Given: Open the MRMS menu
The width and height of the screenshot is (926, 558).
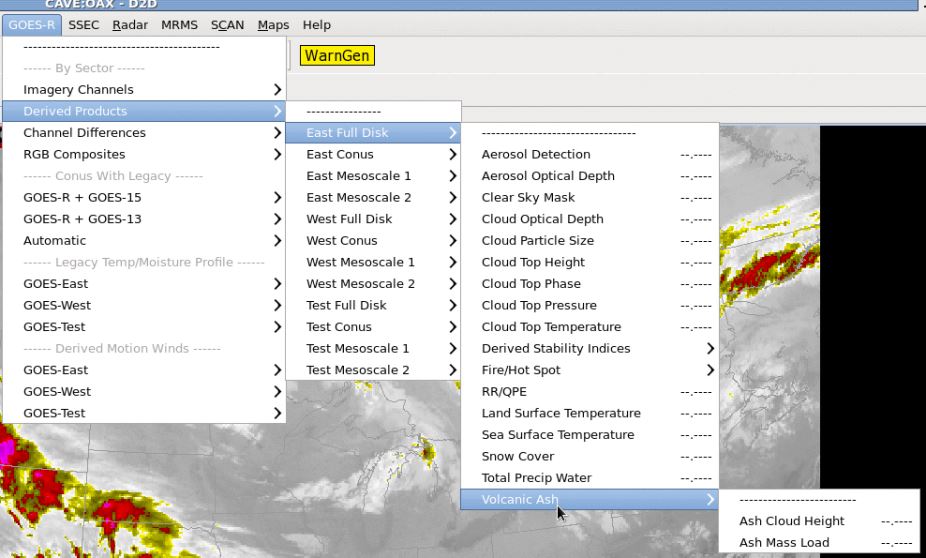Looking at the screenshot, I should 179,25.
